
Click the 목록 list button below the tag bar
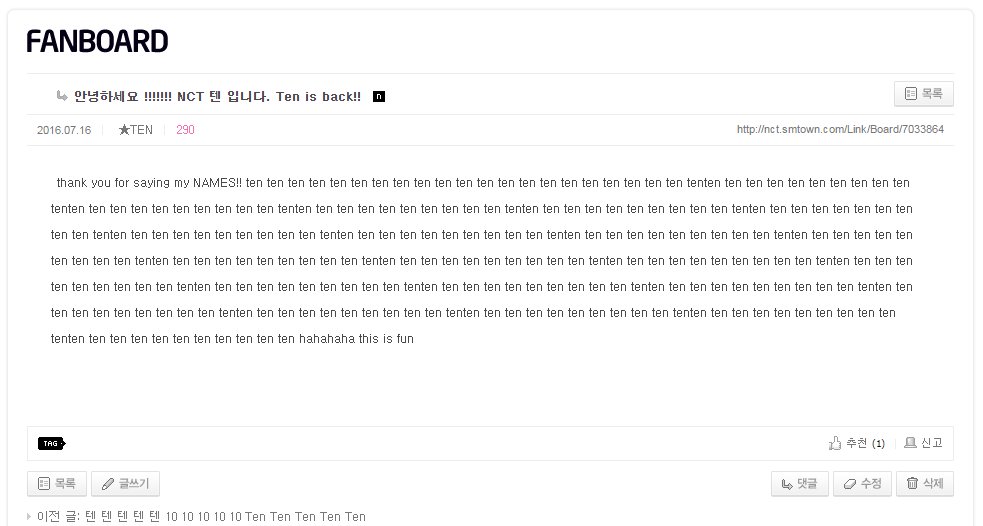click(x=57, y=484)
